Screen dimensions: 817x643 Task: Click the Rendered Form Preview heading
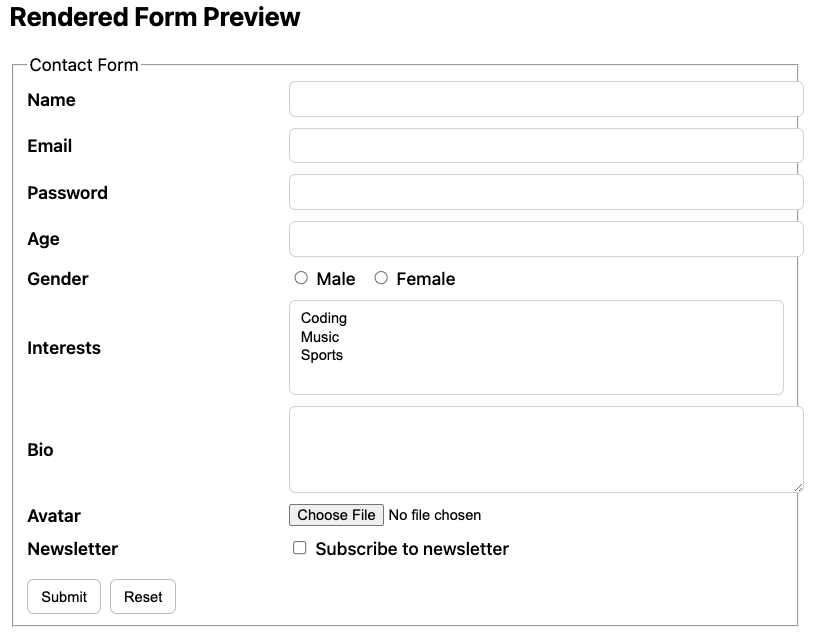coord(155,17)
